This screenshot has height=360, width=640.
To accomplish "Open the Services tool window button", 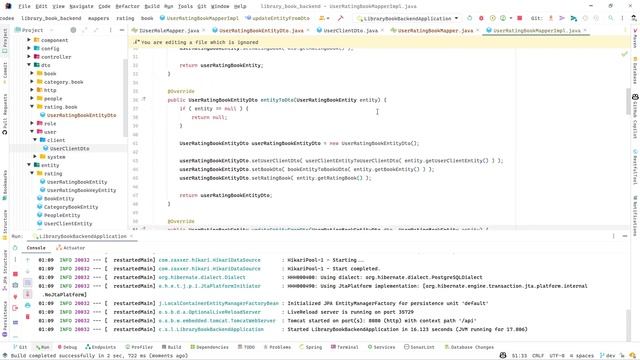I will [381, 347].
